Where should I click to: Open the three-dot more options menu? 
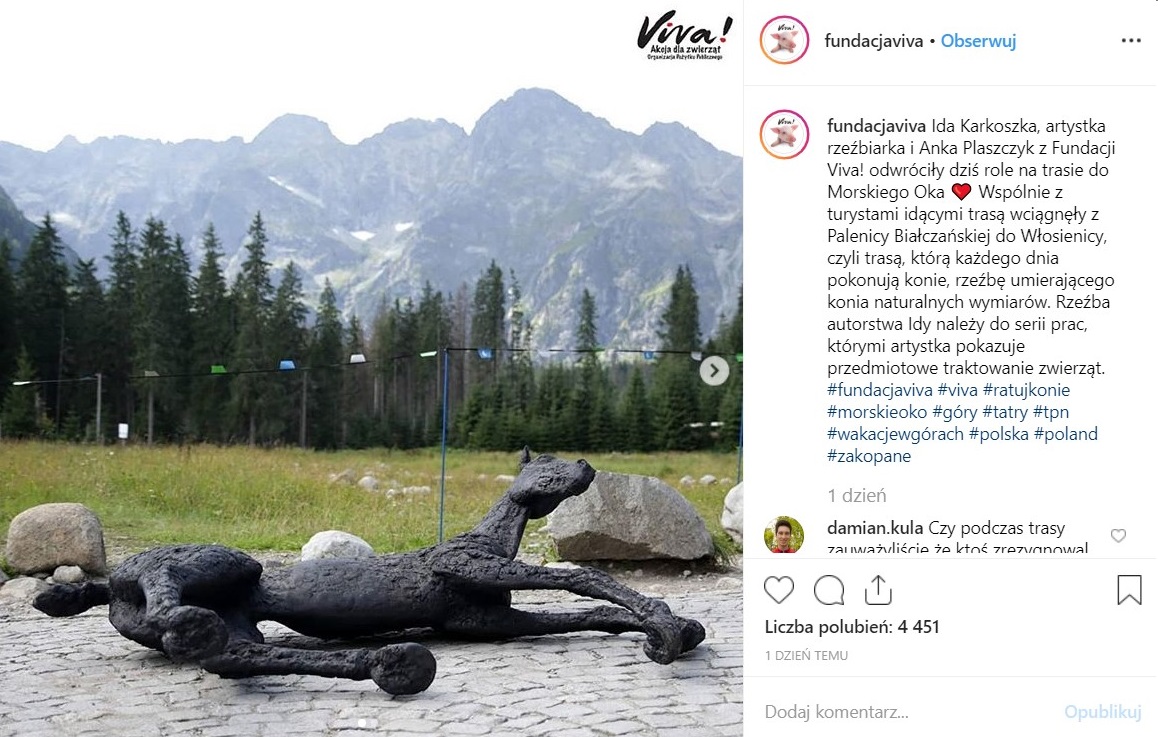pyautogui.click(x=1131, y=41)
